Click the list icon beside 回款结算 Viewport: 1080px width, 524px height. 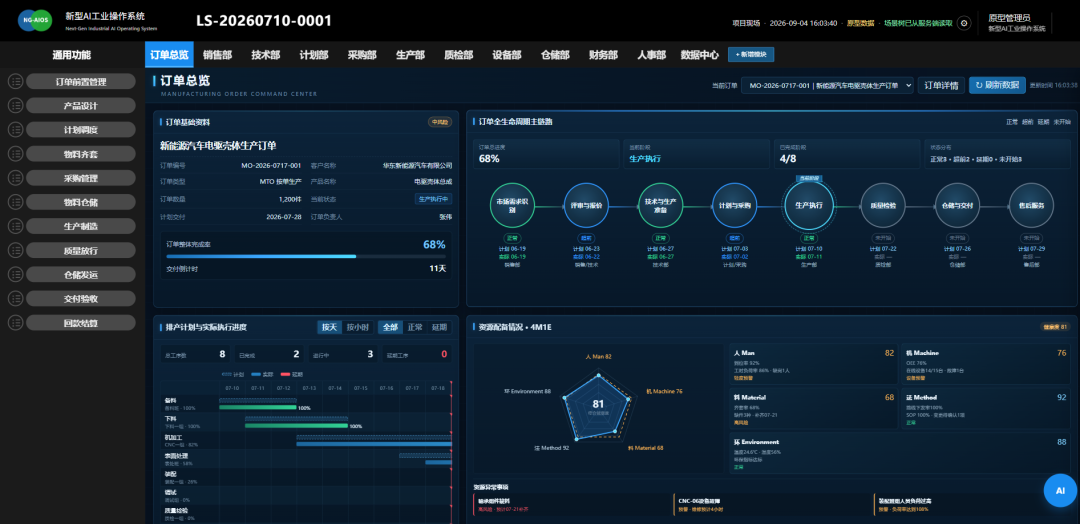15,323
